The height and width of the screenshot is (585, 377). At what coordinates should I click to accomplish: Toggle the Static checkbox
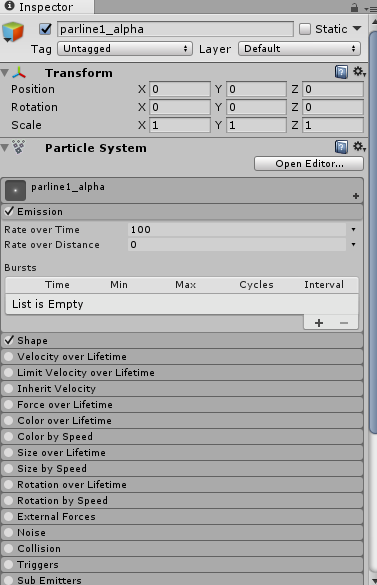305,29
